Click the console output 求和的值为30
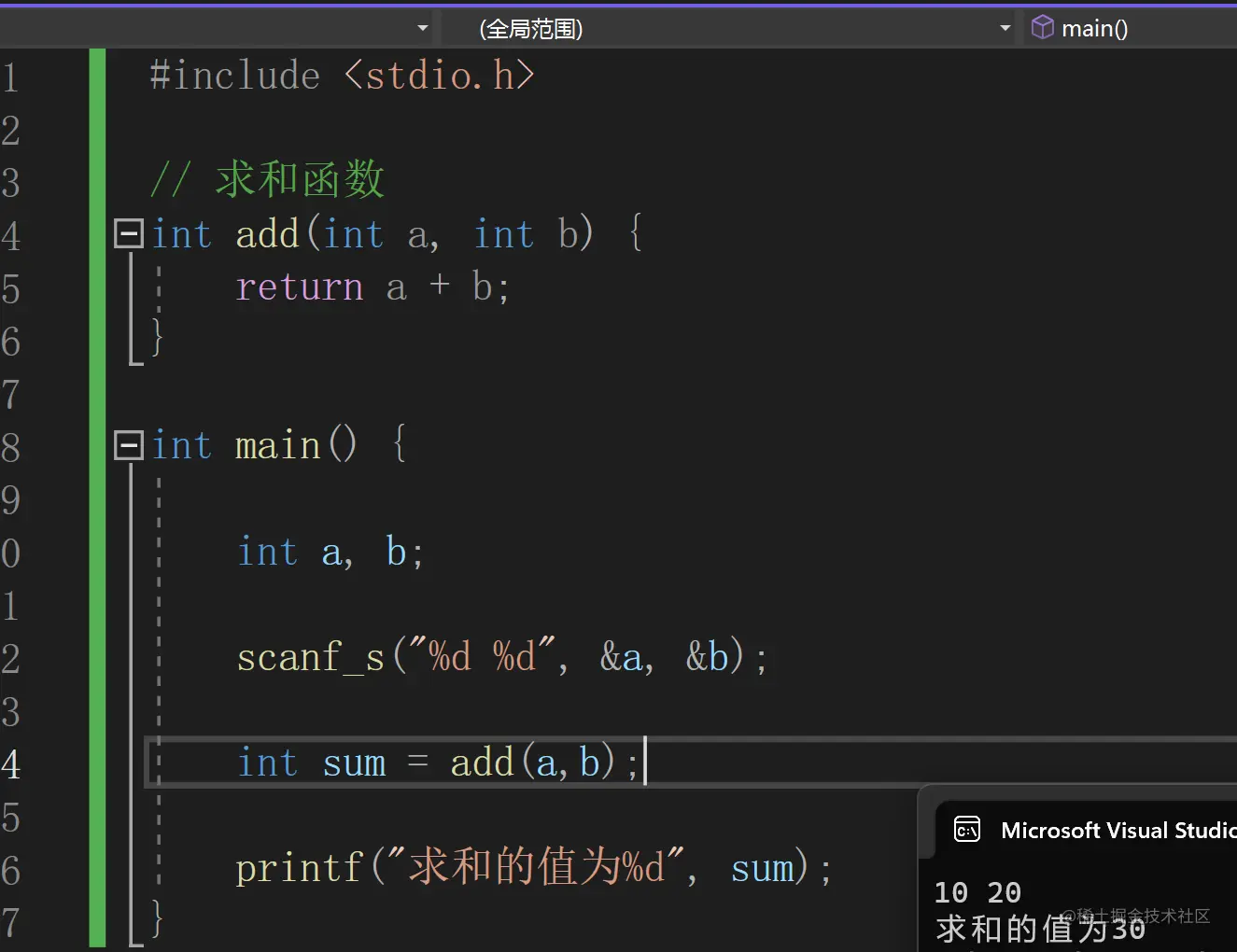 pos(1040,929)
